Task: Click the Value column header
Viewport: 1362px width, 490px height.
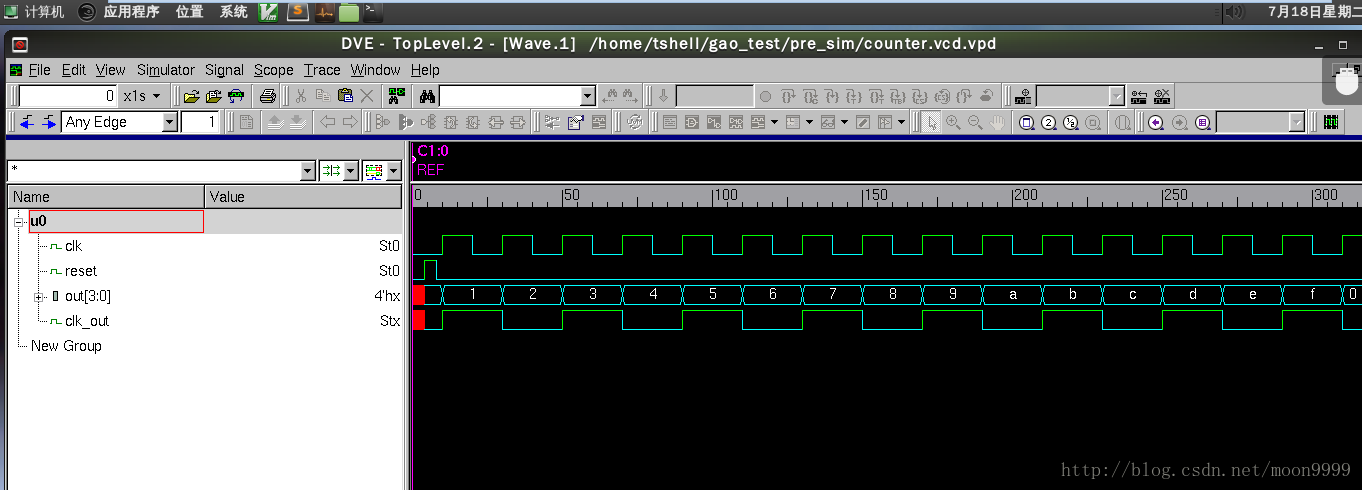Action: [x=303, y=197]
